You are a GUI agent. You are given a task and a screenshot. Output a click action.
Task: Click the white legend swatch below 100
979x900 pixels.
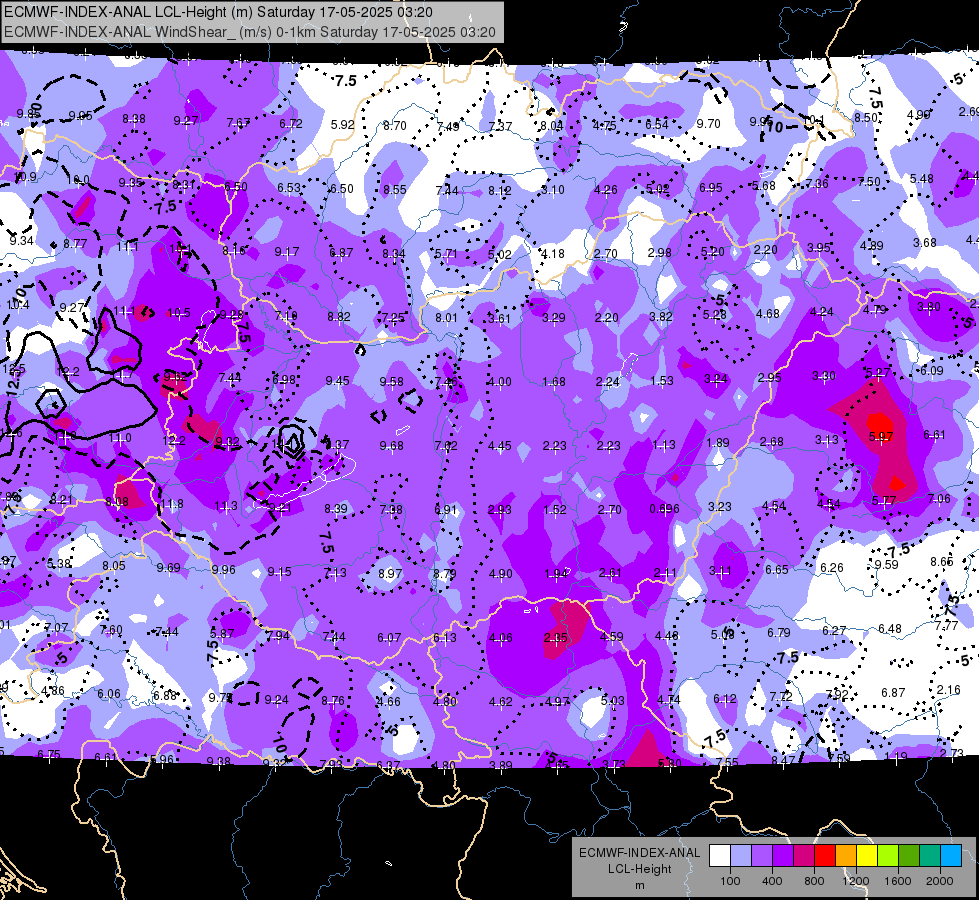(720, 856)
